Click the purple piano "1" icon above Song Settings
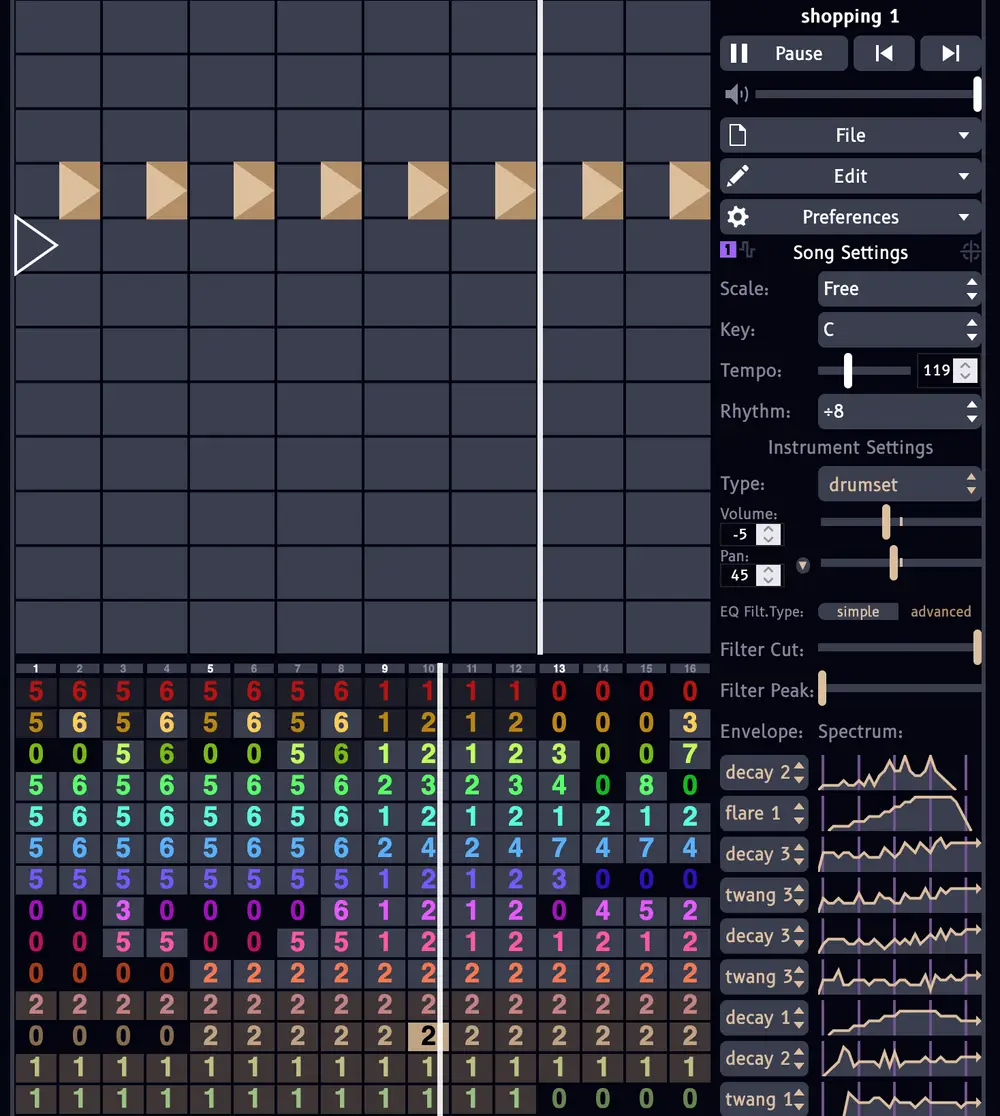 coord(726,250)
